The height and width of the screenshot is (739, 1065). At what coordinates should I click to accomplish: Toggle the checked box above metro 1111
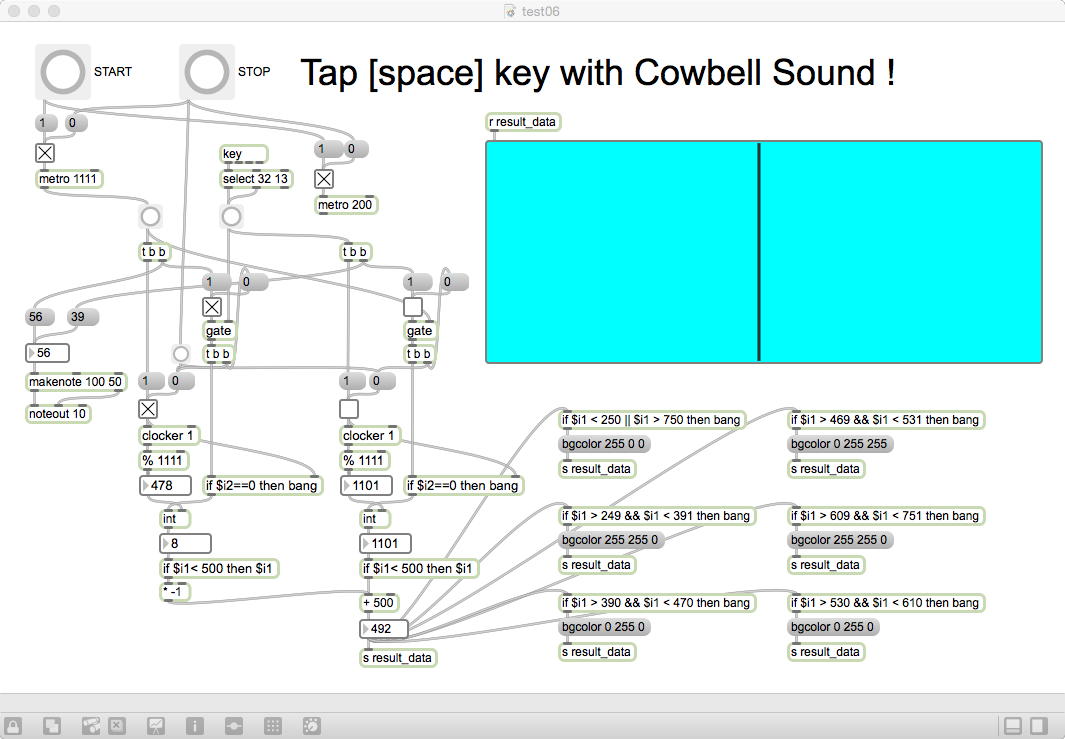tap(45, 153)
